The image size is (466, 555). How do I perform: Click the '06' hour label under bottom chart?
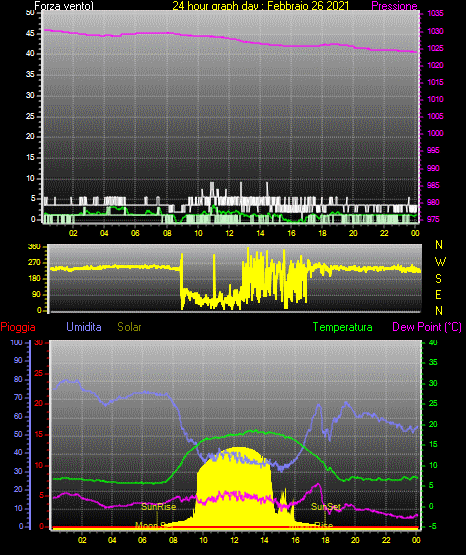[142, 540]
